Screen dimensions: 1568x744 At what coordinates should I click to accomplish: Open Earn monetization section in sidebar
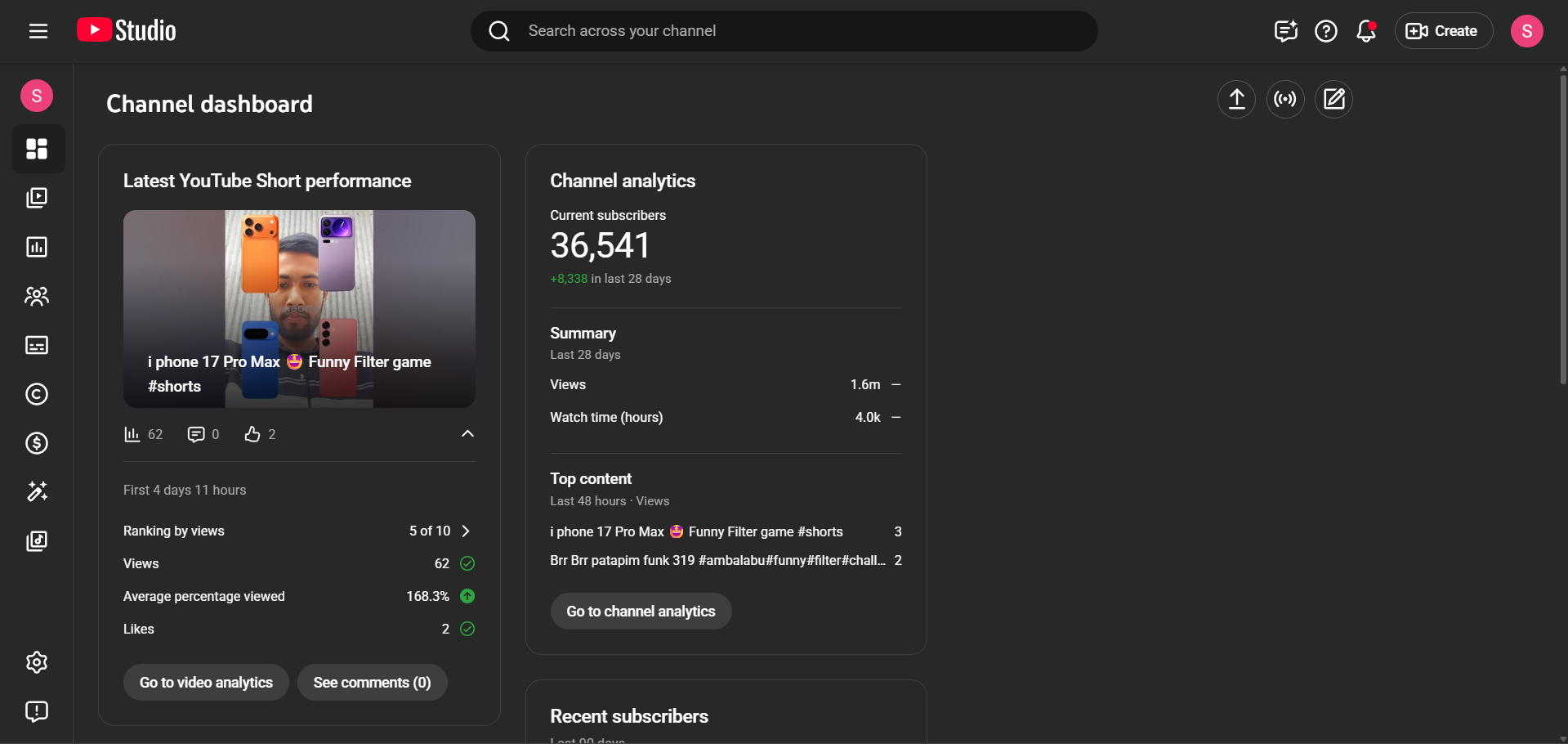(x=37, y=443)
